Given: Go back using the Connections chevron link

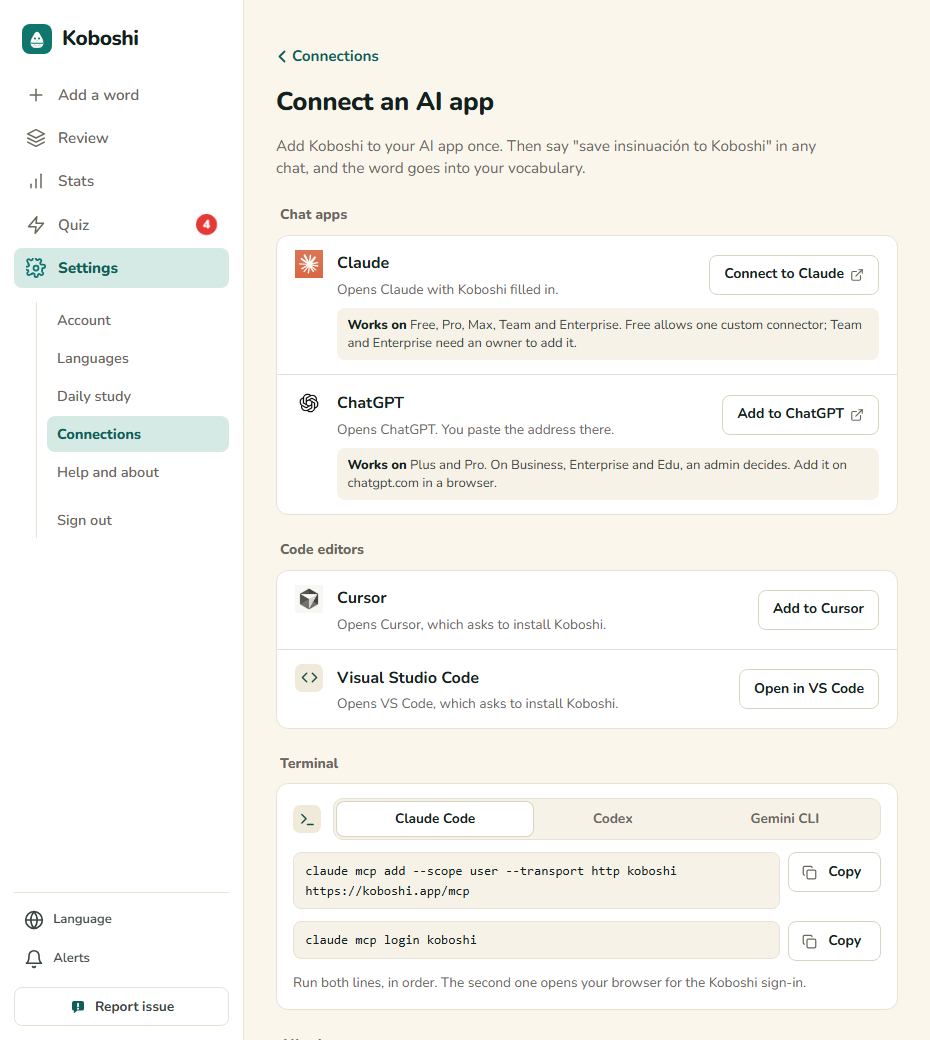Looking at the screenshot, I should click(x=328, y=56).
